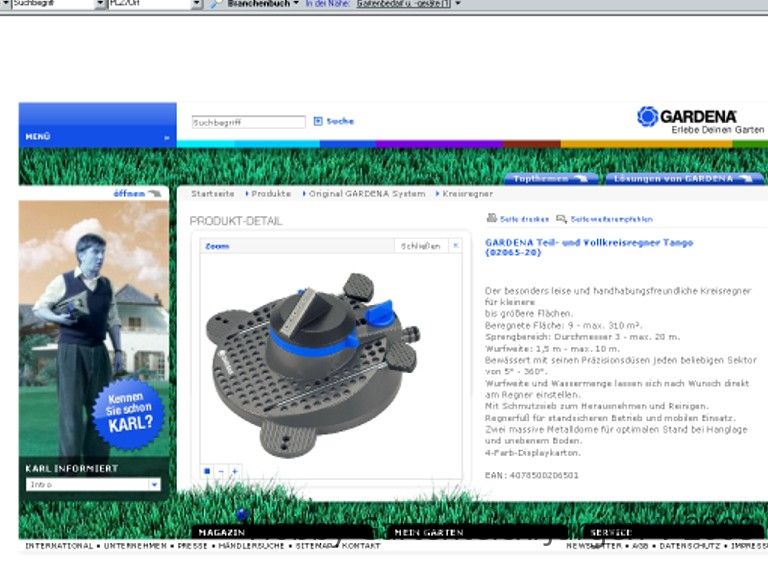
Task: Click the zoom-out minus icon
Action: (221, 471)
